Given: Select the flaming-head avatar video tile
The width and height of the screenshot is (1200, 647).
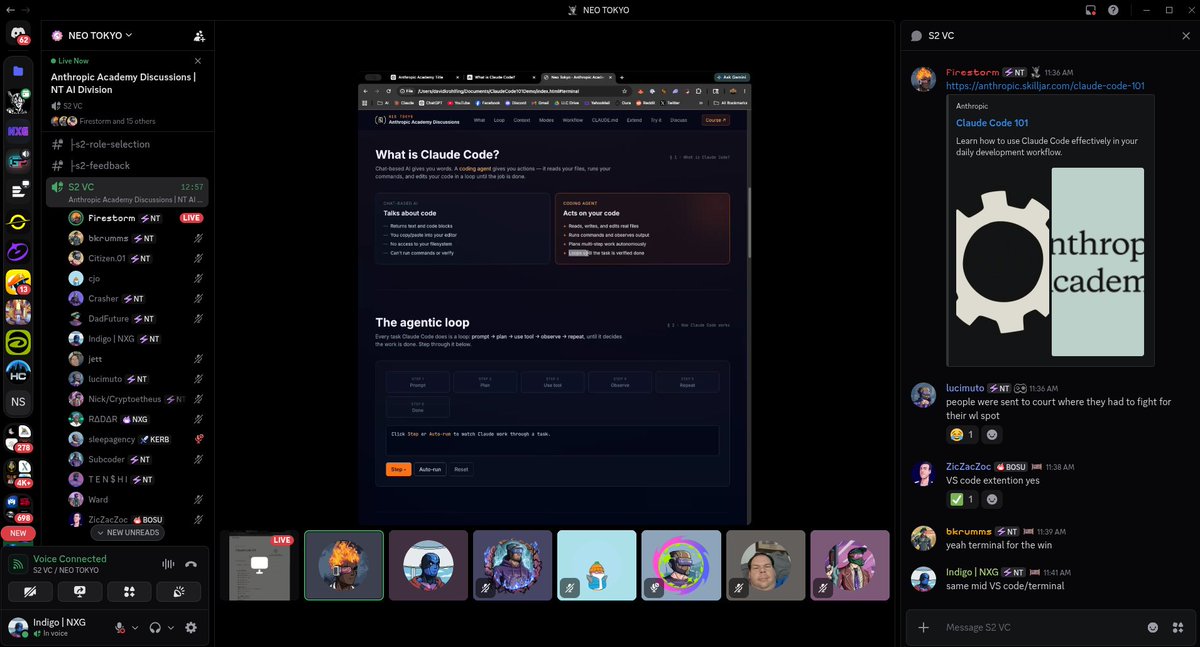Looking at the screenshot, I should (344, 565).
